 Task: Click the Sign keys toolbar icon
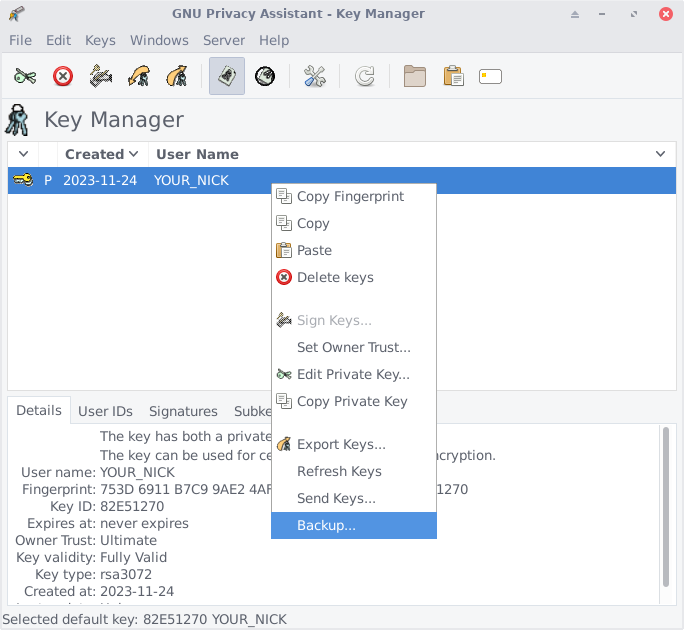click(x=101, y=76)
